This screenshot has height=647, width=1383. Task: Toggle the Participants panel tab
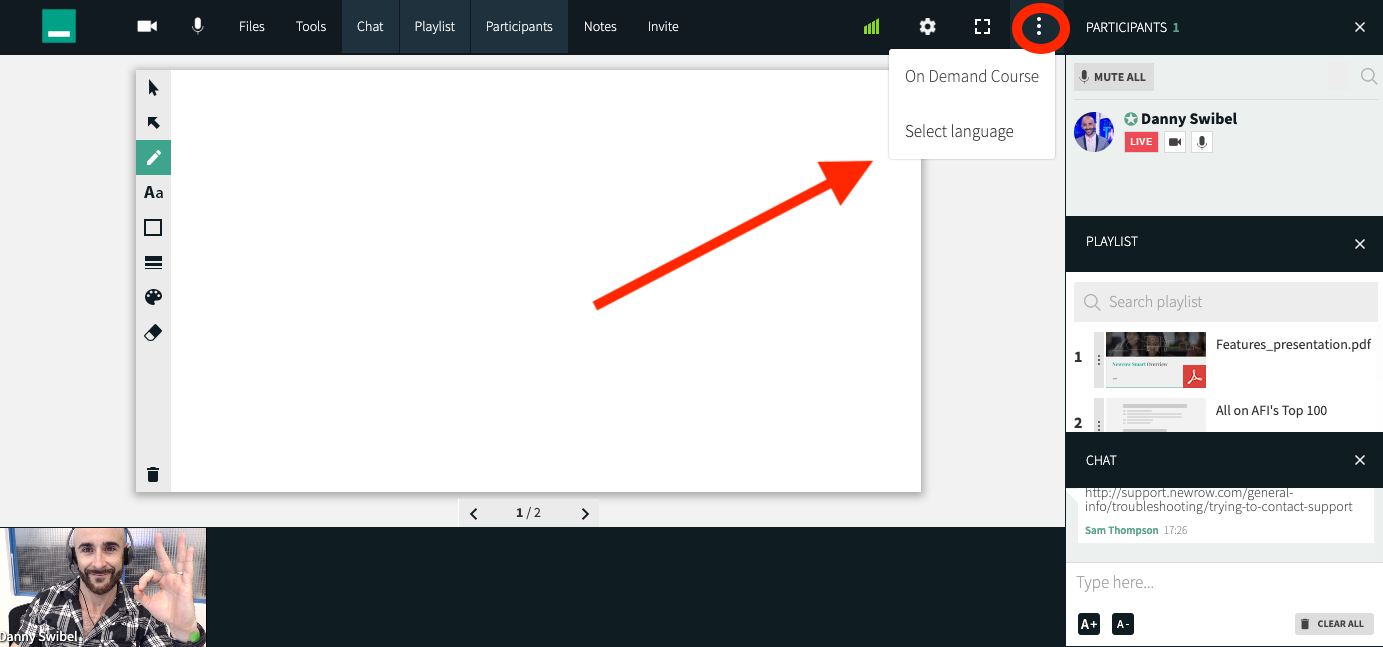tap(519, 27)
